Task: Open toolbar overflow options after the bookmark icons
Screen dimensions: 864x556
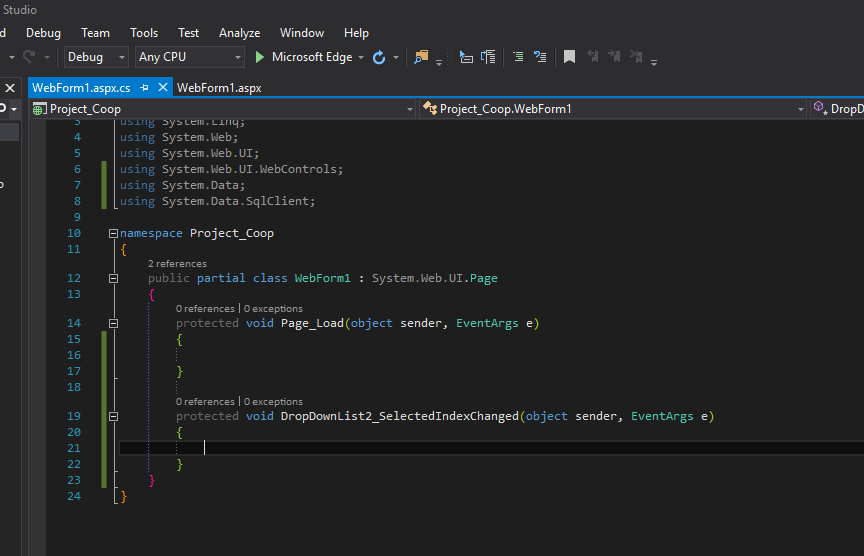Action: [654, 62]
